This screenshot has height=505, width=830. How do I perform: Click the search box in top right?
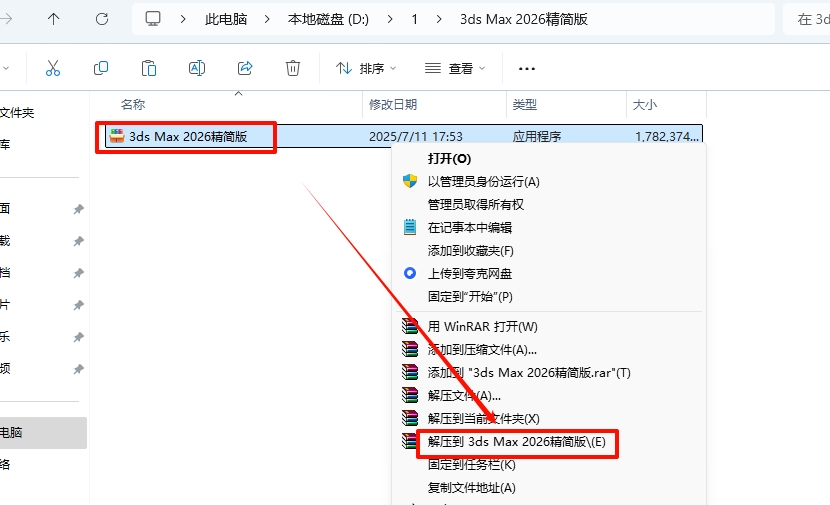pos(806,20)
